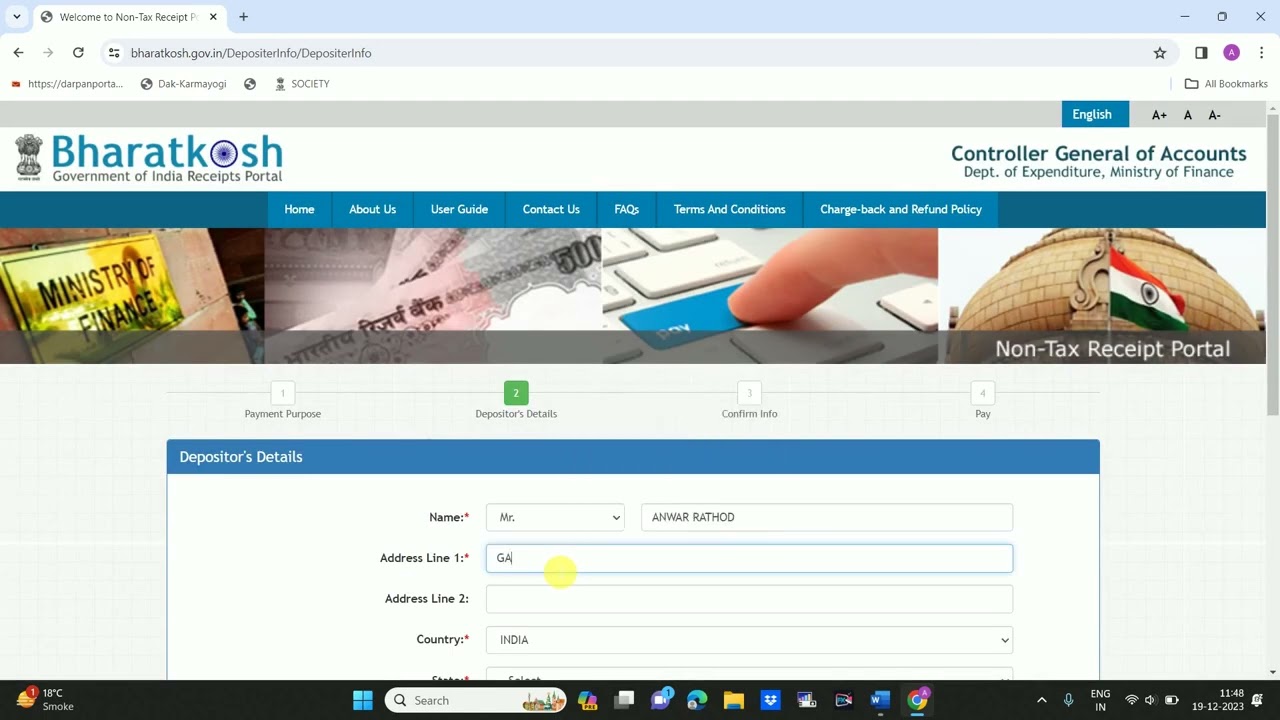Close the Non-Tax Receipt tab

(x=213, y=17)
